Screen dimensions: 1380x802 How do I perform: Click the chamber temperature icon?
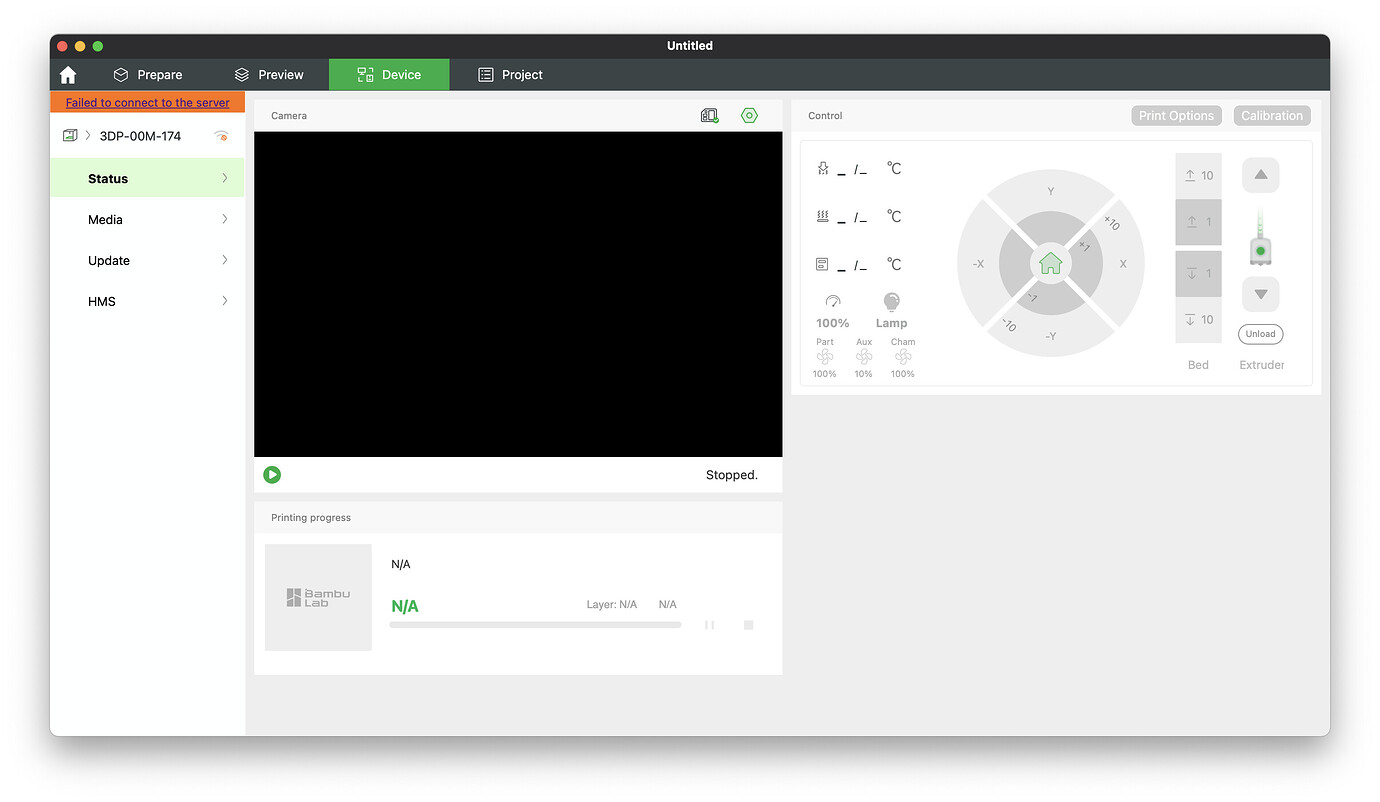coord(822,264)
